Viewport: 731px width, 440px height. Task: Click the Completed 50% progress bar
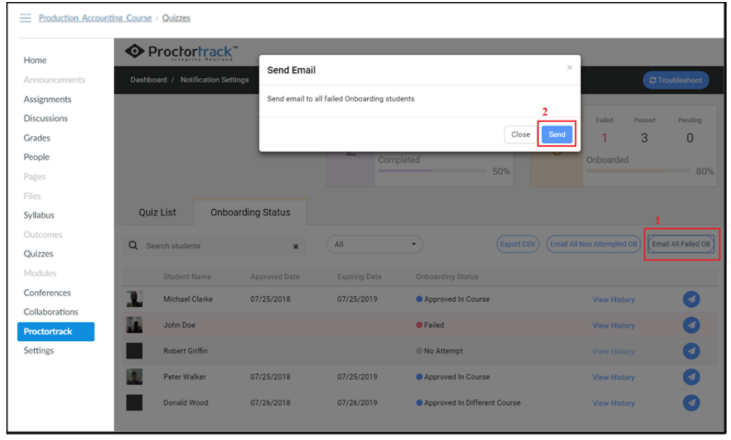432,171
